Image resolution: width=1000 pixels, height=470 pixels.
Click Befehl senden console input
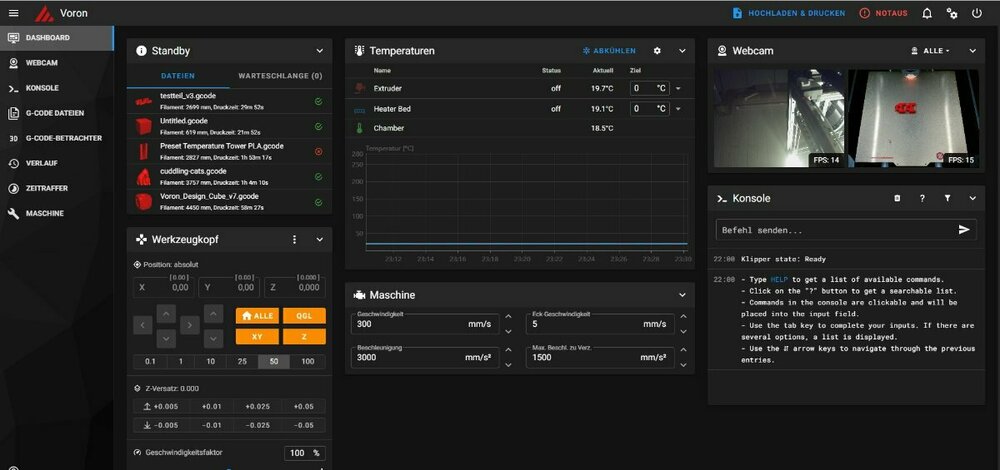click(x=835, y=230)
